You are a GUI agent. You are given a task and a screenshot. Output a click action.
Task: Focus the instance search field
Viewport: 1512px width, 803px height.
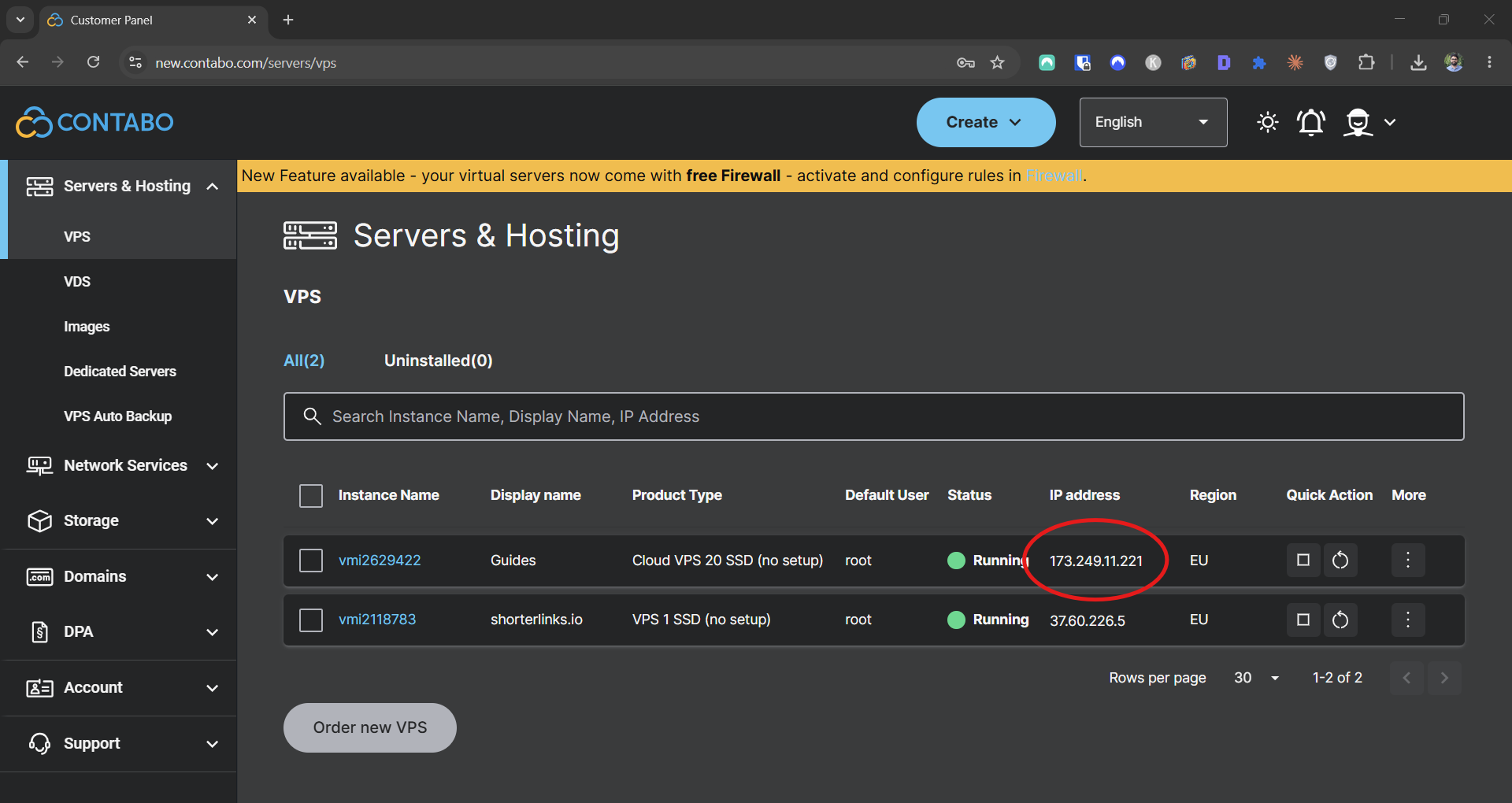(873, 416)
